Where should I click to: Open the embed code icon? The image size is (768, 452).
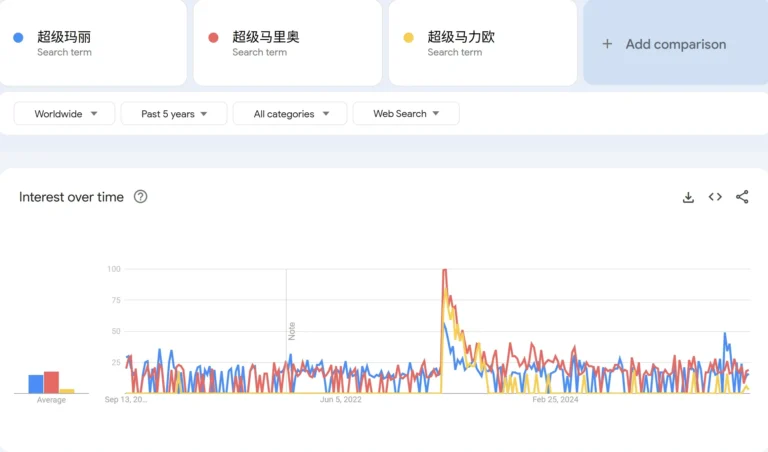715,197
